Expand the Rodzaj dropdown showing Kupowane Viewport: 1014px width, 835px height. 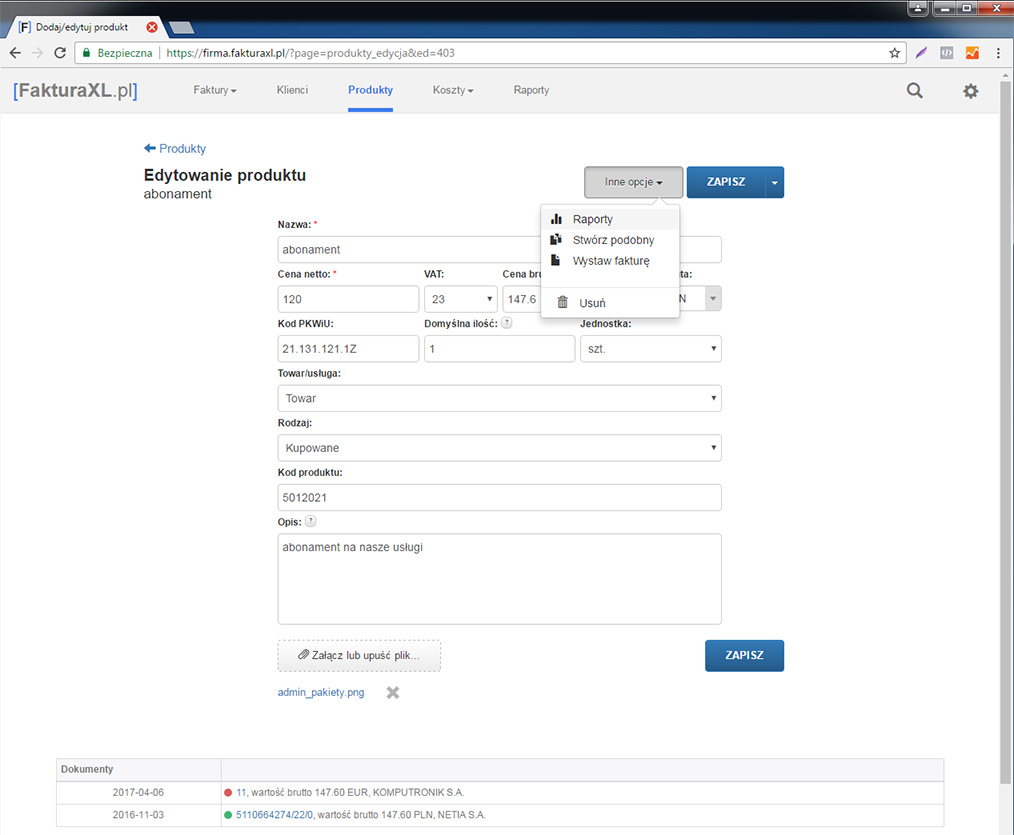click(x=499, y=448)
